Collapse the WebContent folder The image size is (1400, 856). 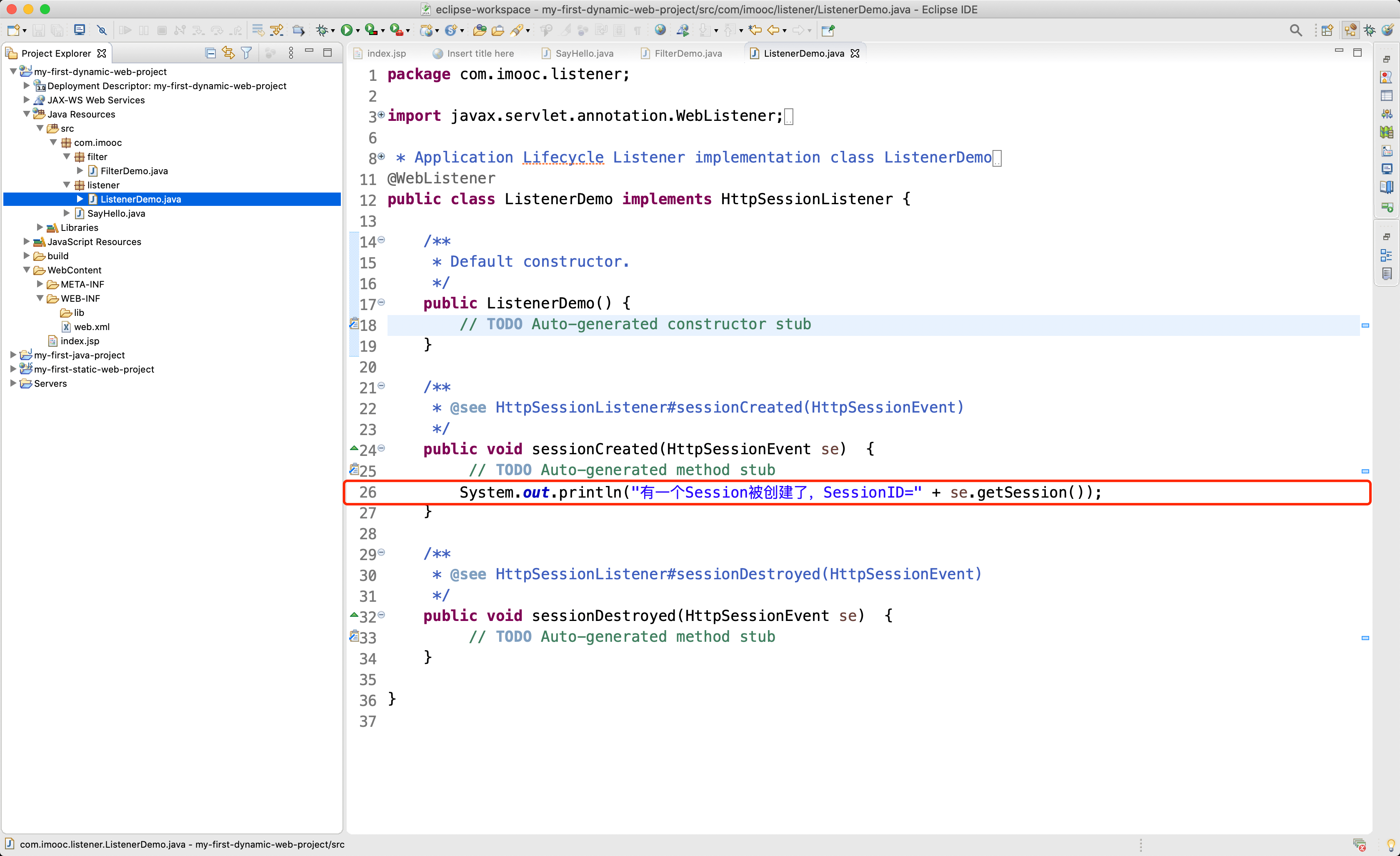click(26, 270)
